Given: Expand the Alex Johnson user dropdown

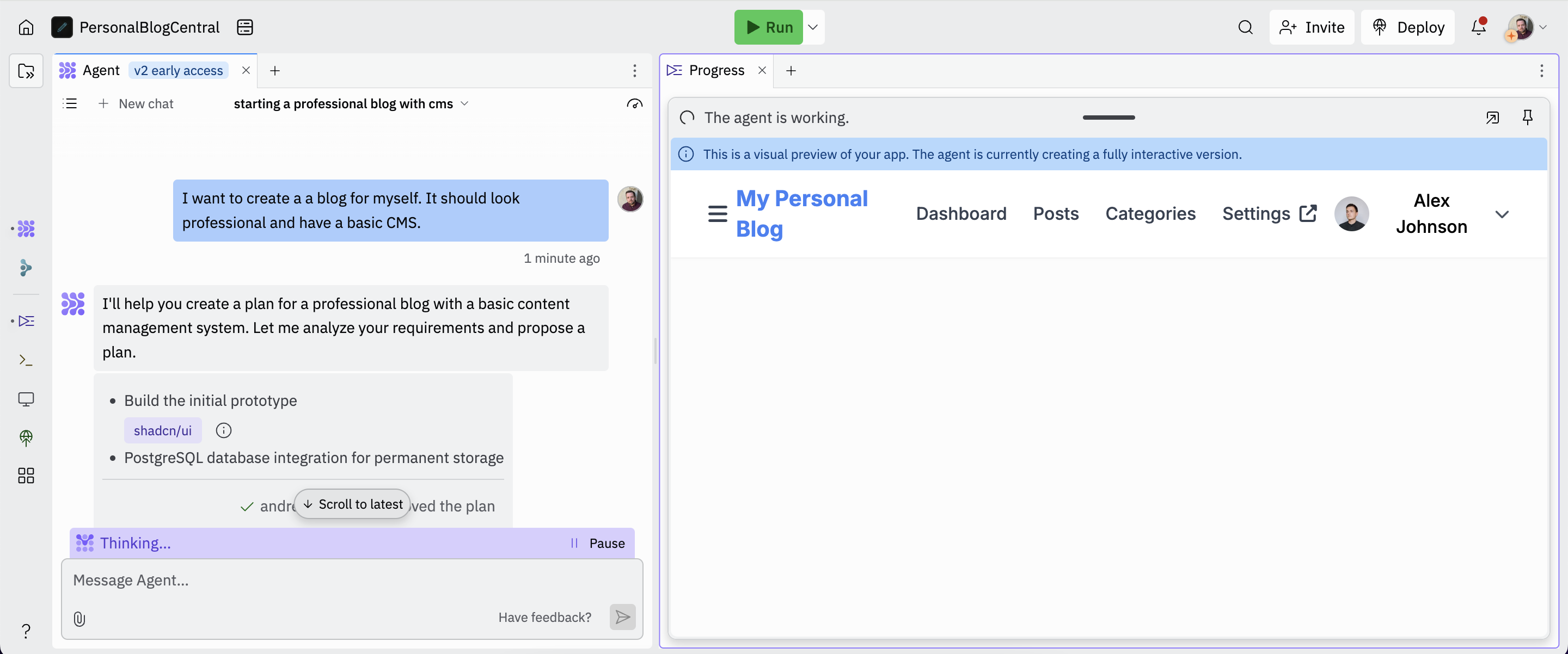Looking at the screenshot, I should click(x=1501, y=214).
